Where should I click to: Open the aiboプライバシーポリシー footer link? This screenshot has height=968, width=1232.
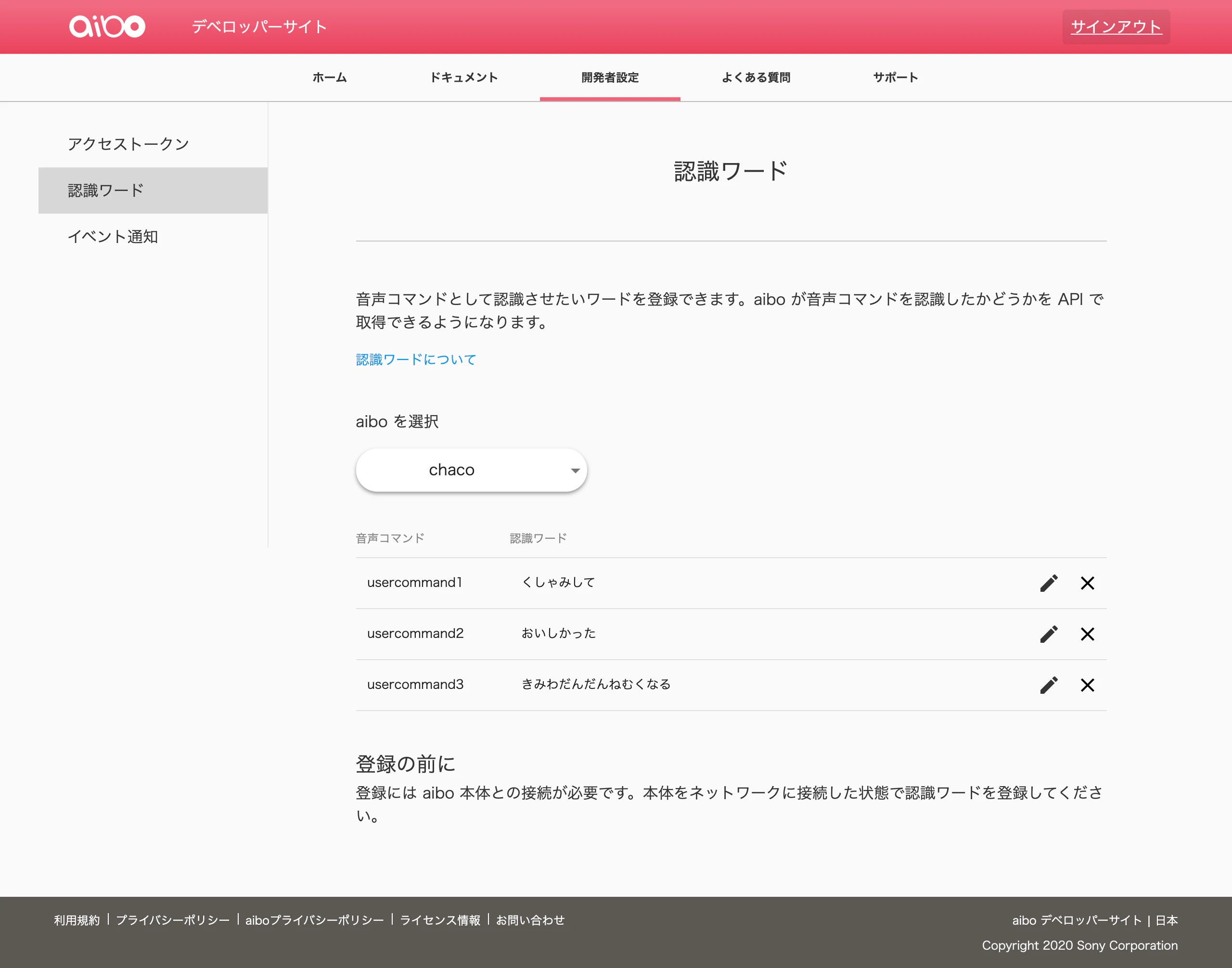pyautogui.click(x=314, y=920)
